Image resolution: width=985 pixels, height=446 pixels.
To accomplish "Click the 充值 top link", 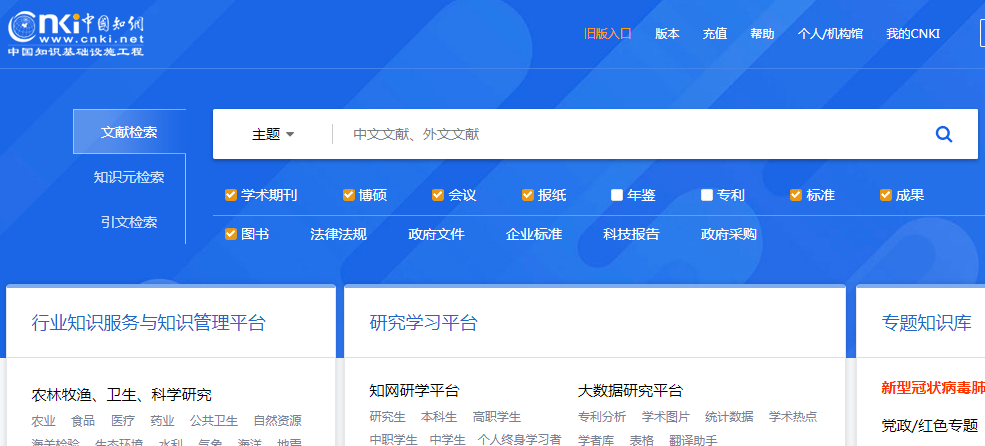I will click(x=715, y=34).
